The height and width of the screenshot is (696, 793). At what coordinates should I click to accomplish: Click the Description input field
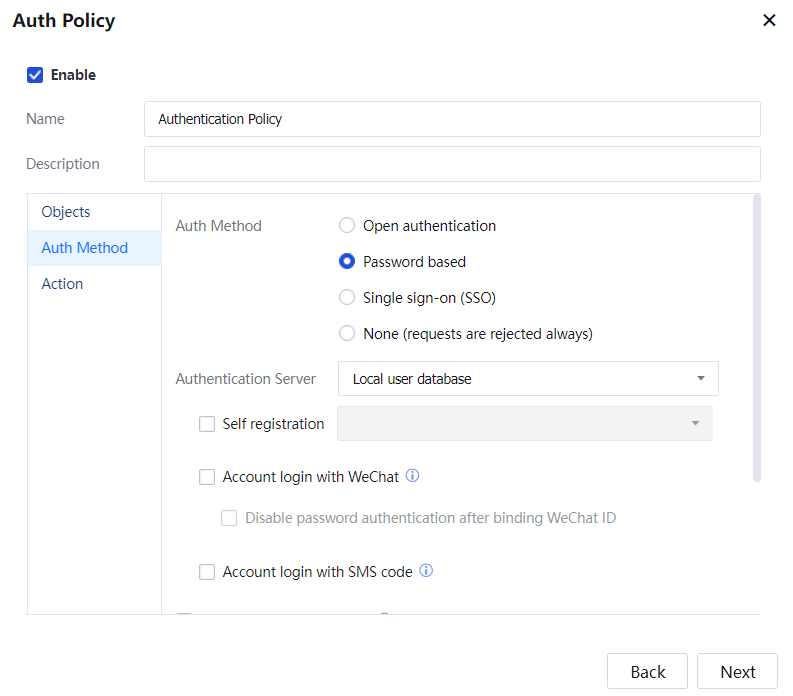pyautogui.click(x=452, y=164)
